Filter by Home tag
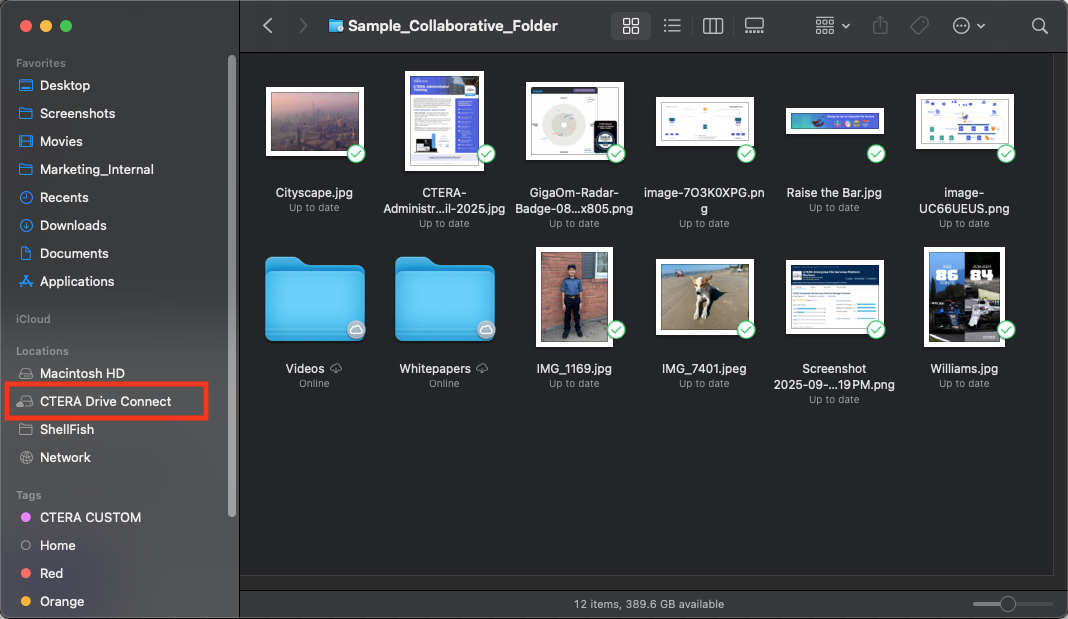Image resolution: width=1068 pixels, height=619 pixels. 57,545
